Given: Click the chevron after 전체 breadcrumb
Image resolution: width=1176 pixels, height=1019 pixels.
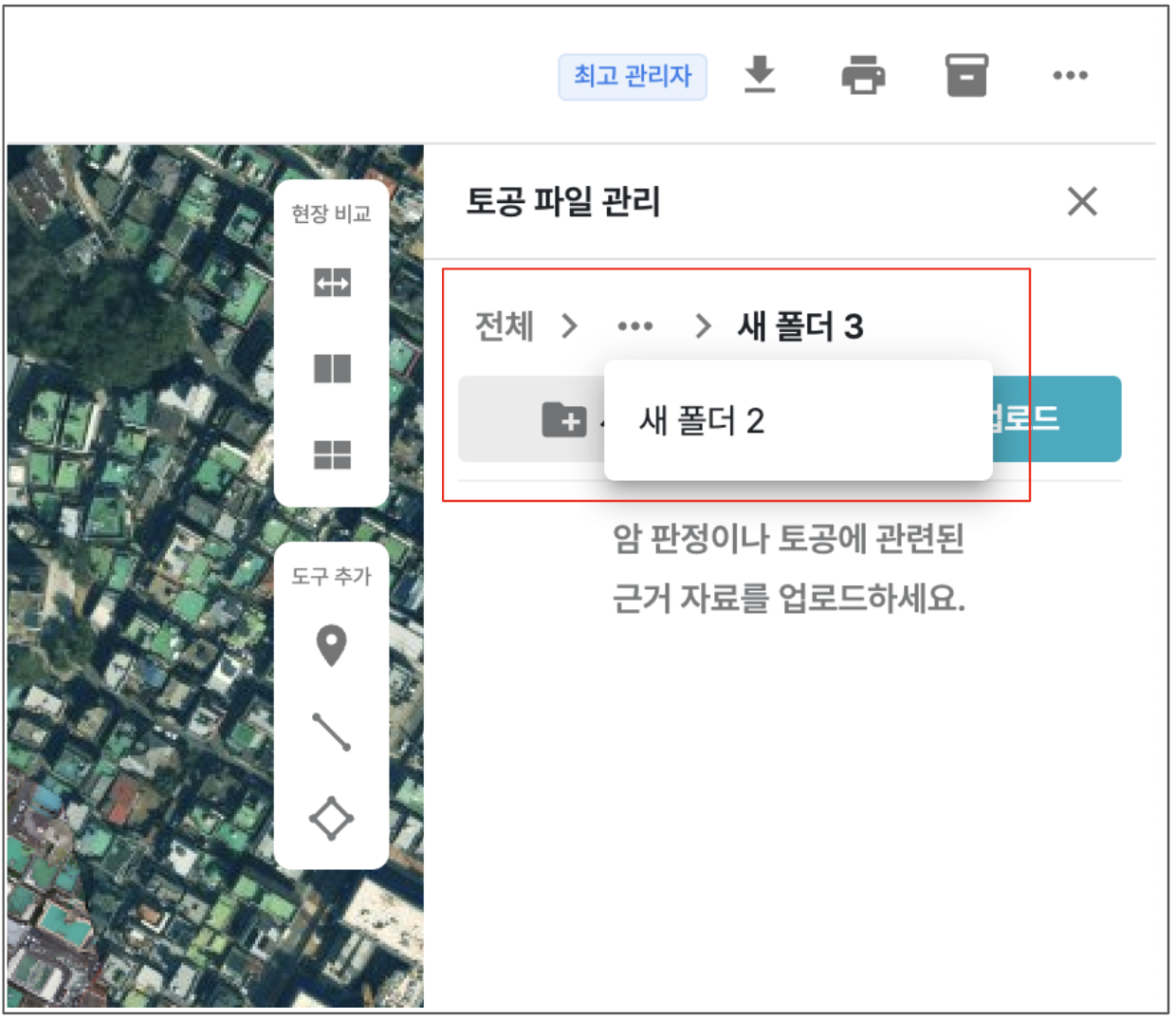Looking at the screenshot, I should pyautogui.click(x=569, y=326).
